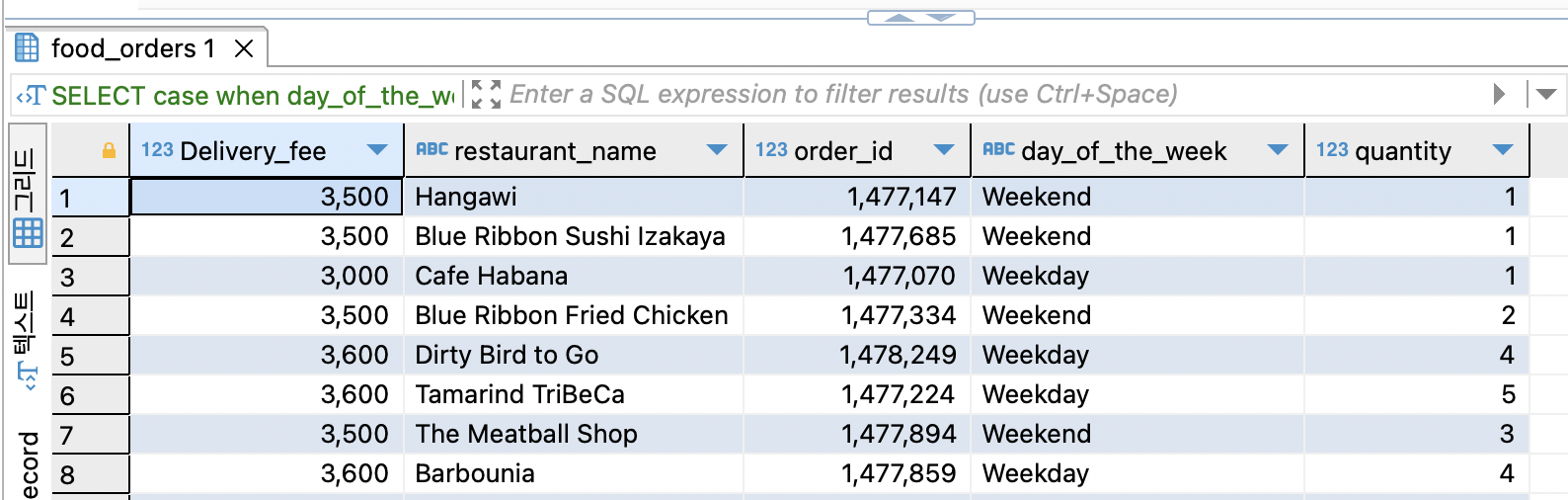Open restaurant_name column sort dropdown
1568x500 pixels.
coord(717,150)
